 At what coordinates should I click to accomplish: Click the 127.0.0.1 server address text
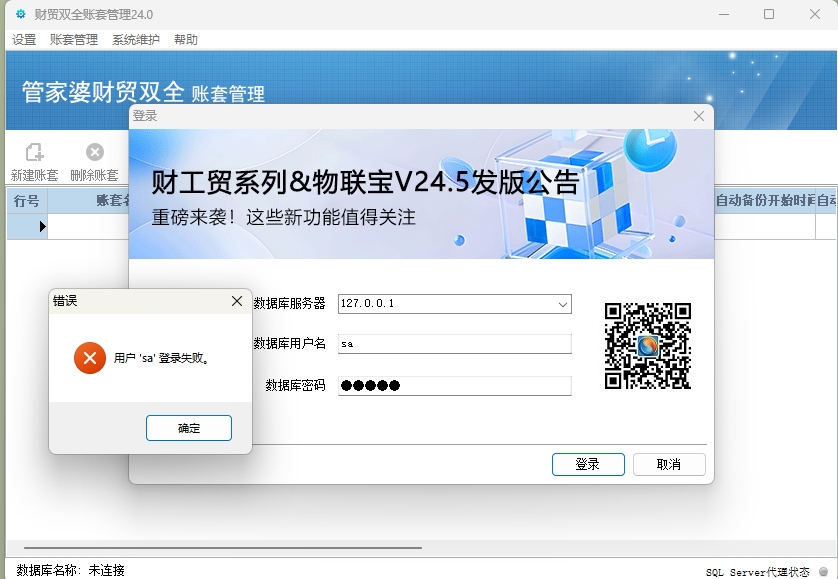(367, 303)
